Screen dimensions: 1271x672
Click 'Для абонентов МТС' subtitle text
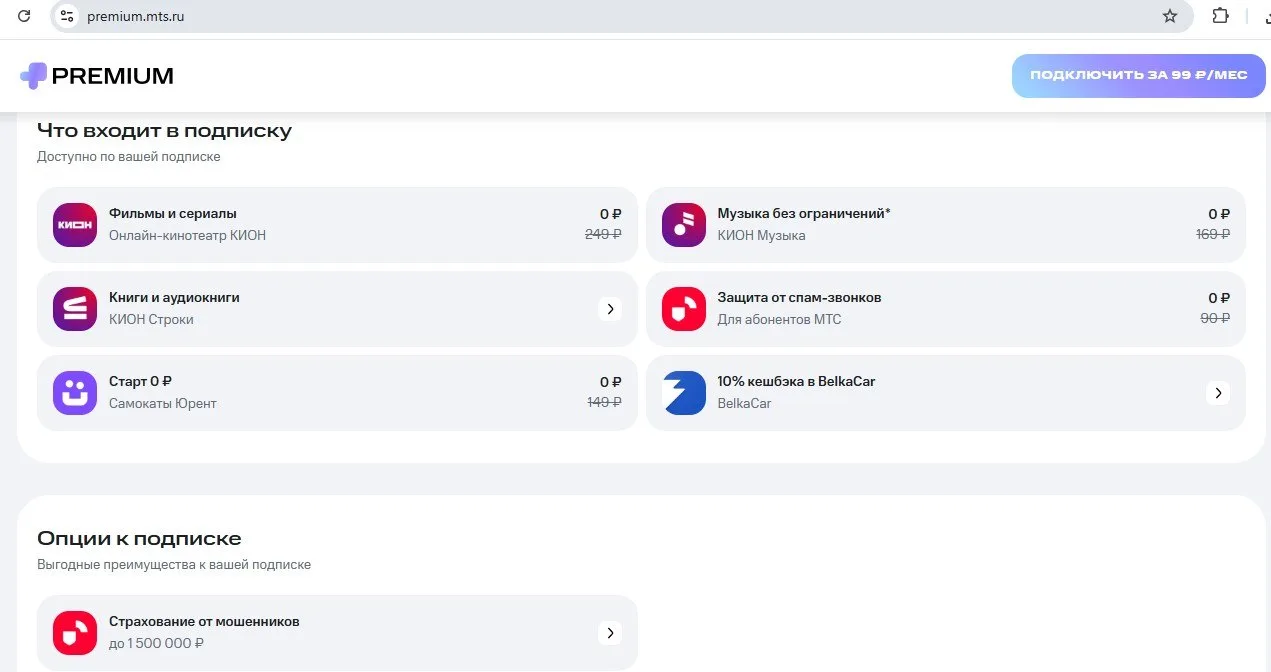coord(779,320)
